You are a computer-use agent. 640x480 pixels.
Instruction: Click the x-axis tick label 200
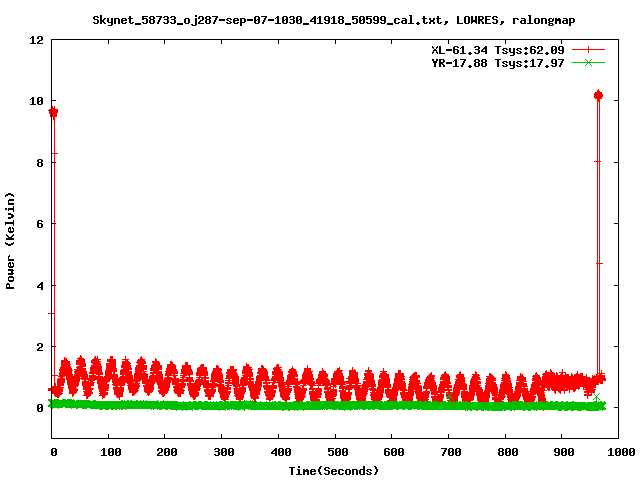pos(167,452)
